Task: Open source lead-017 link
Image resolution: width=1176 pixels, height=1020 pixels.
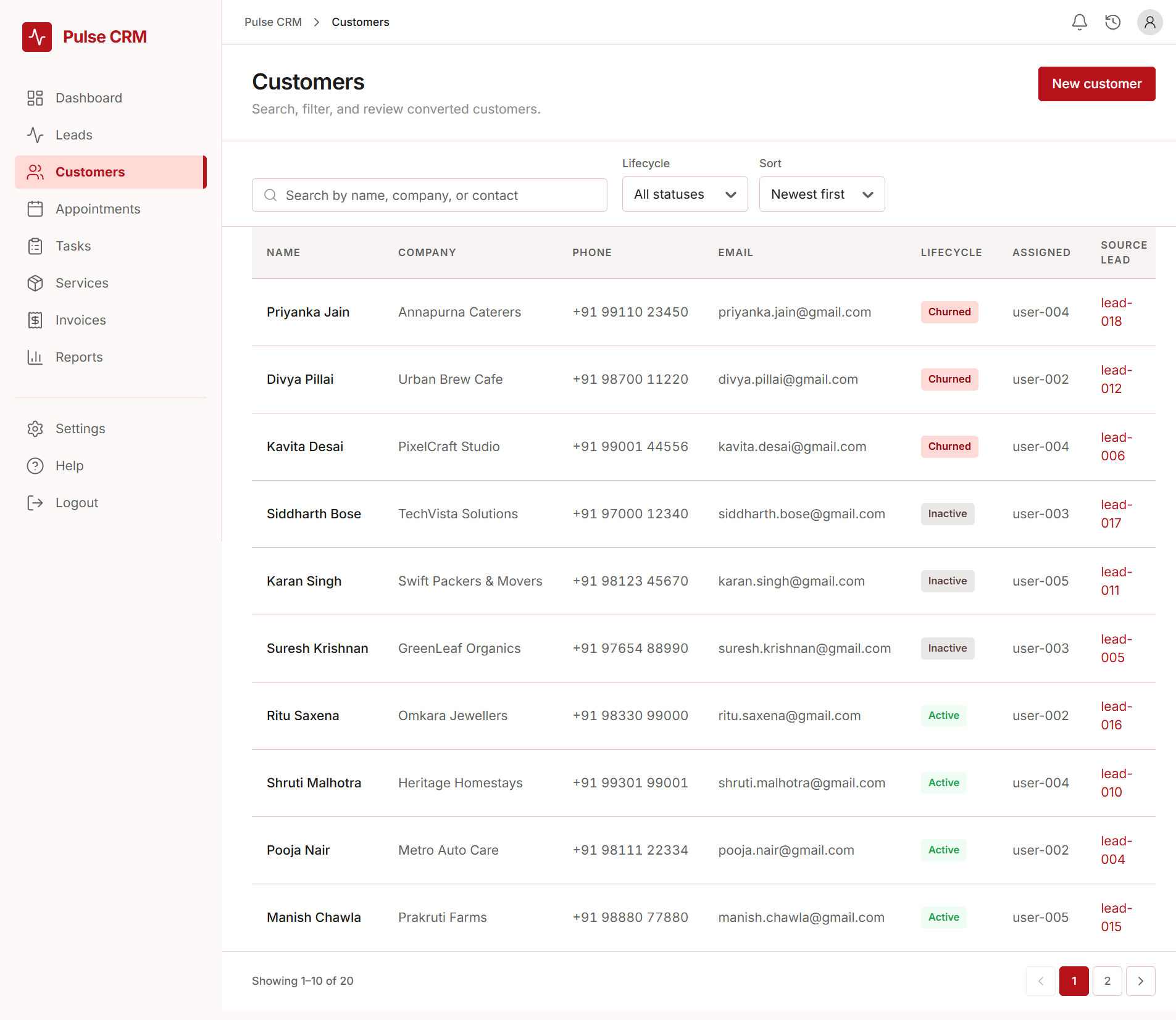Action: [1116, 514]
